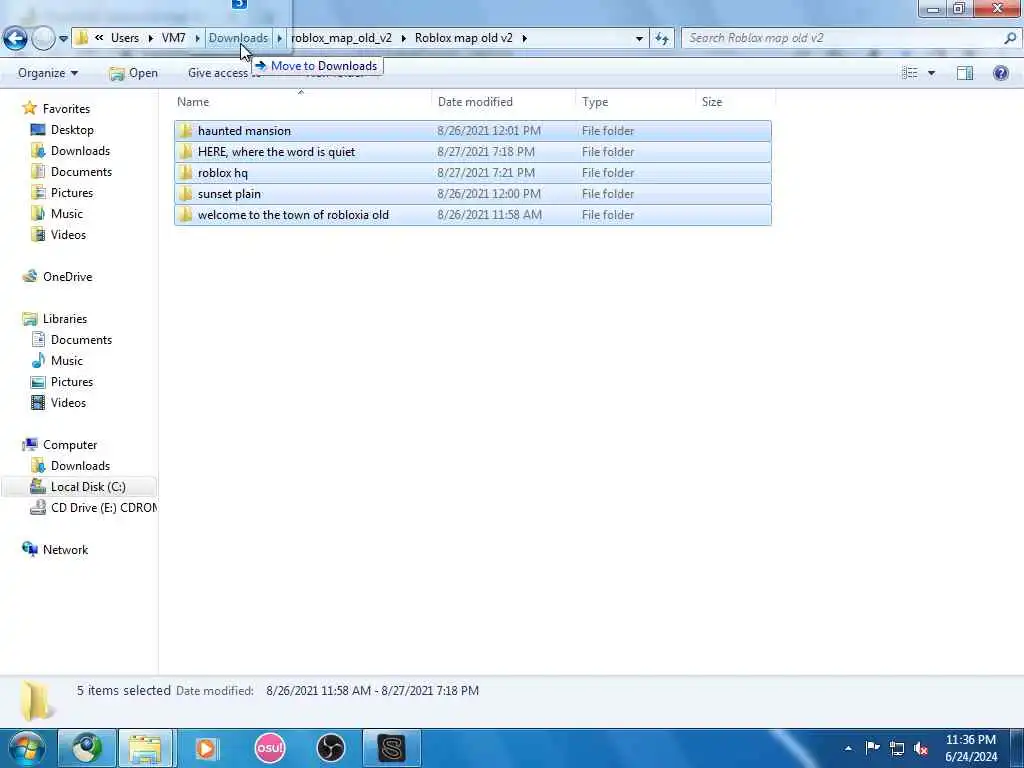Expand the arrow after Downloads in address bar
Screen dimensions: 1024x768
(x=280, y=38)
